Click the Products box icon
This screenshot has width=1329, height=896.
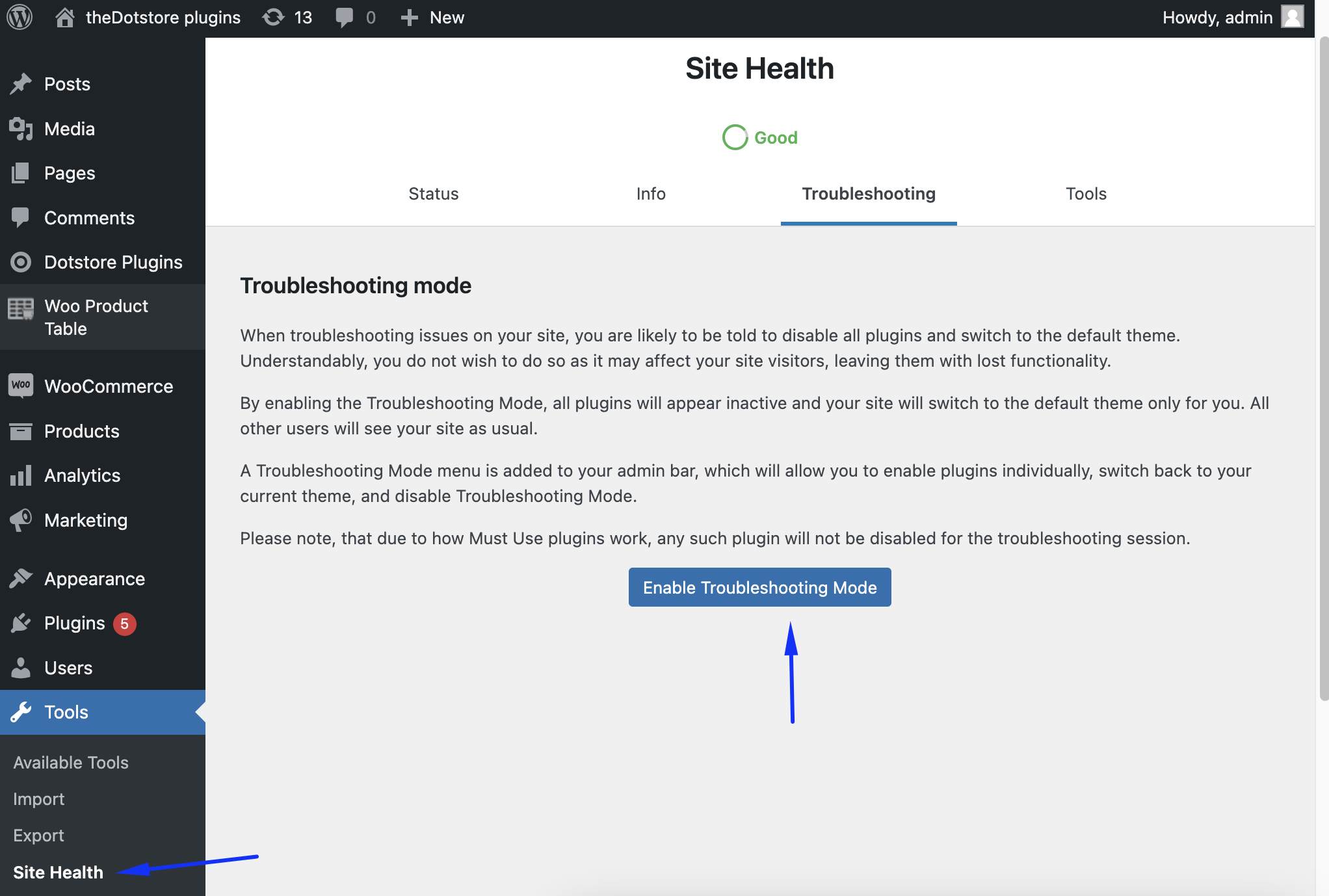coord(21,431)
